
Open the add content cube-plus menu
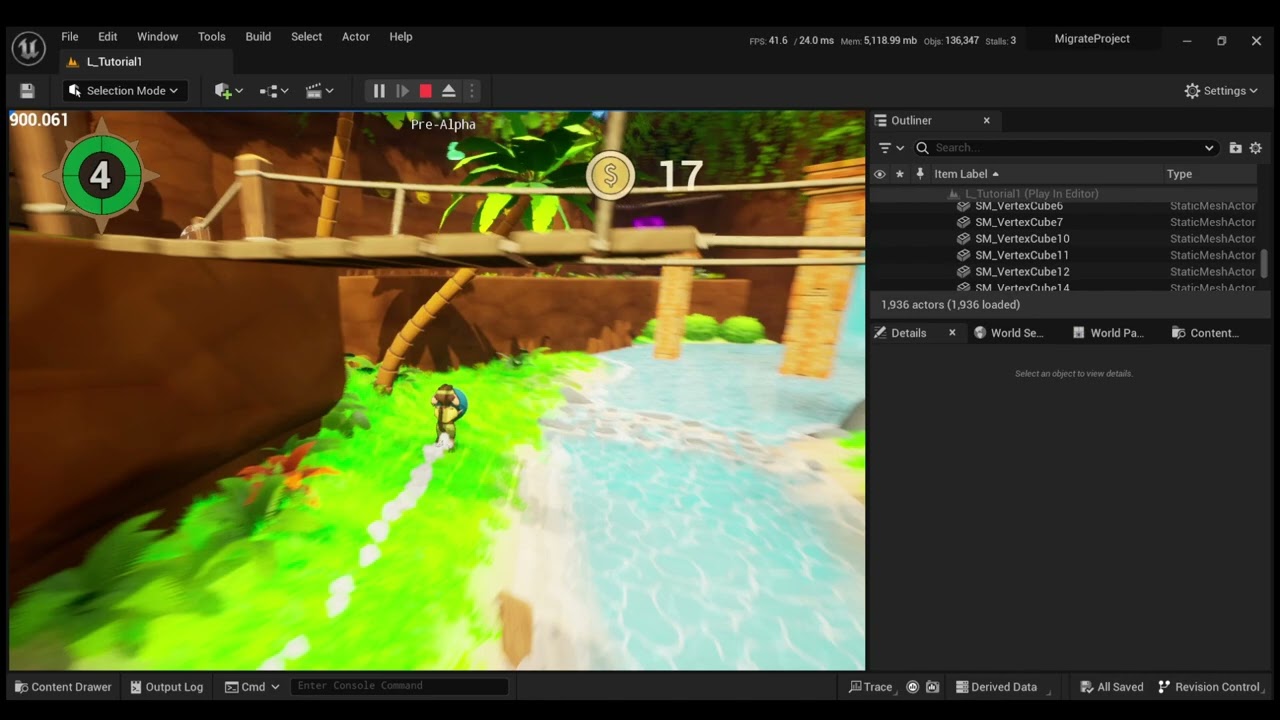pos(229,91)
